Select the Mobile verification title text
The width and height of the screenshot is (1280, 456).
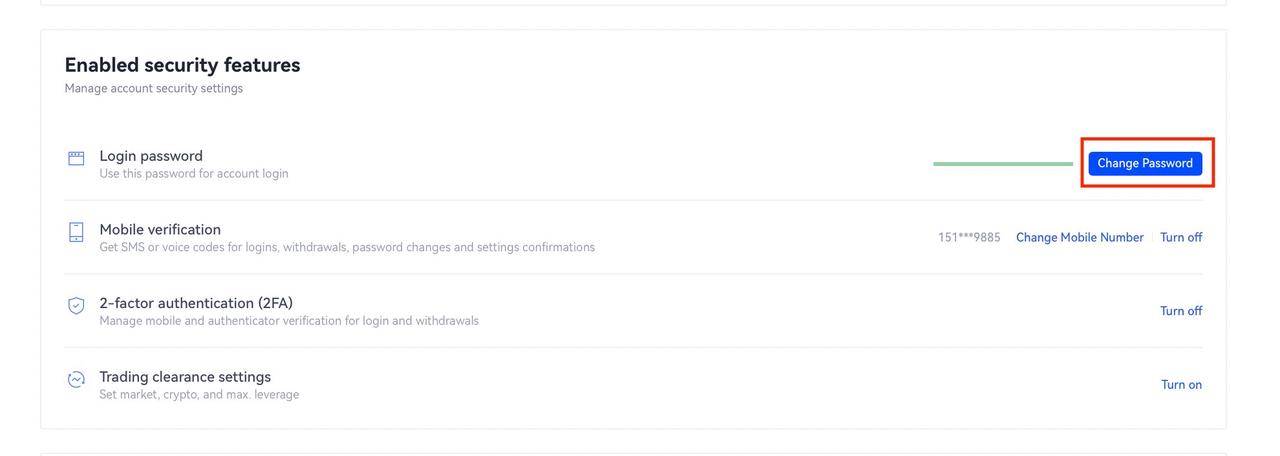click(x=160, y=229)
